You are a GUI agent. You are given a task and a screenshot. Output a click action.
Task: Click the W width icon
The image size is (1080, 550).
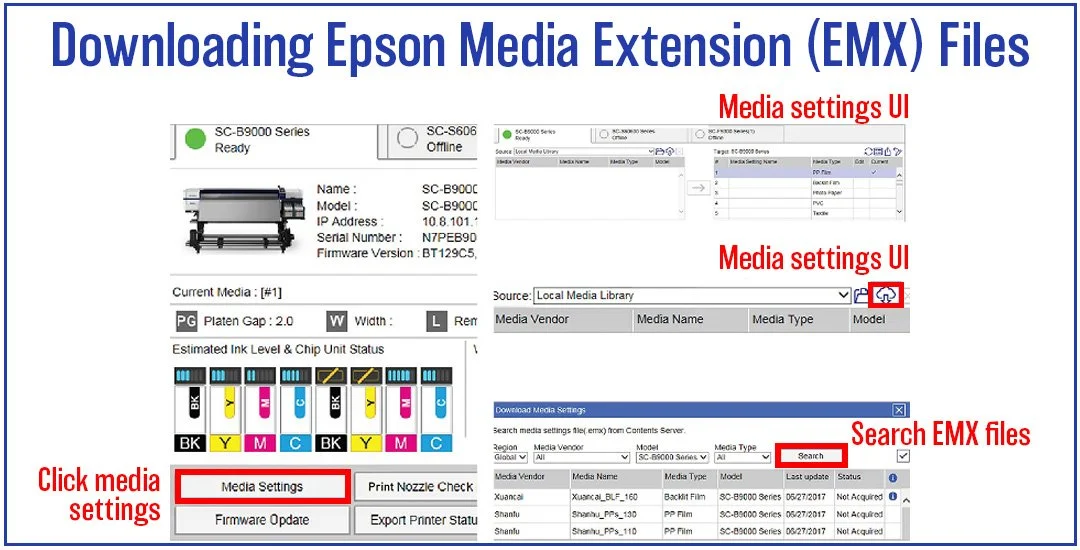tap(337, 321)
